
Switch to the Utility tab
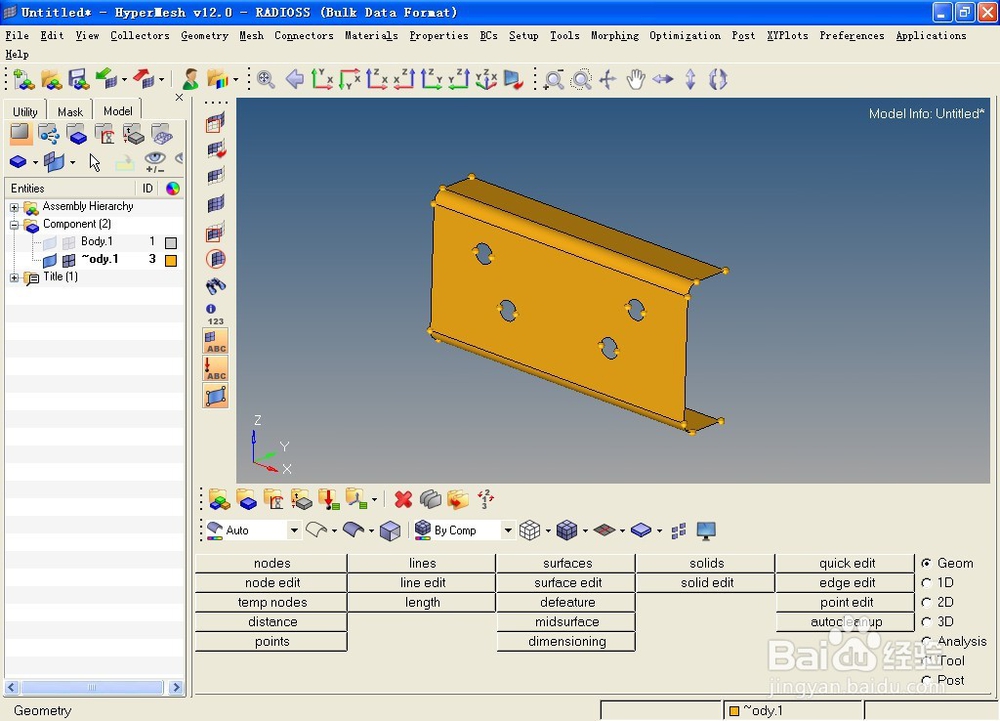(x=26, y=112)
